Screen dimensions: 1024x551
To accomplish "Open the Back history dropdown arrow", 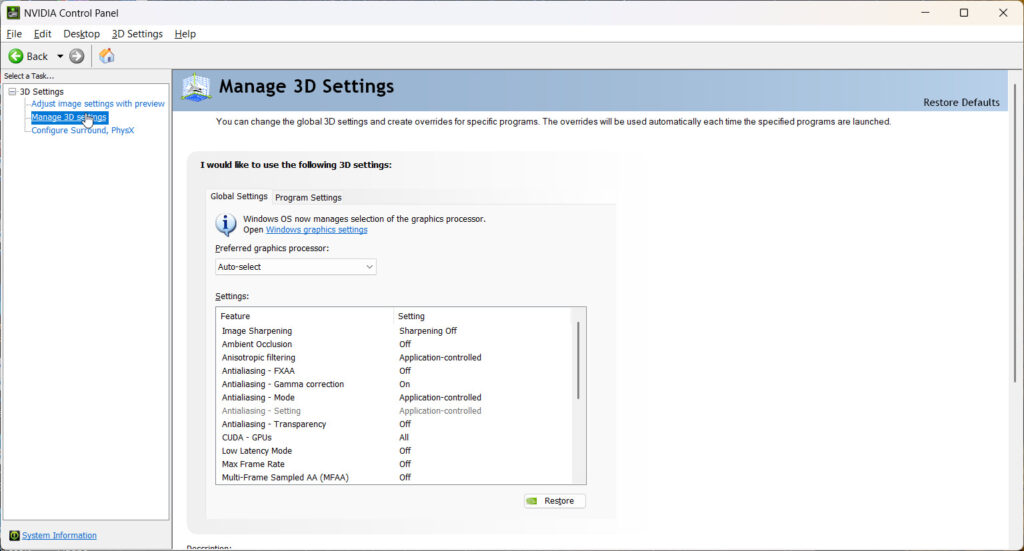I will 60,56.
